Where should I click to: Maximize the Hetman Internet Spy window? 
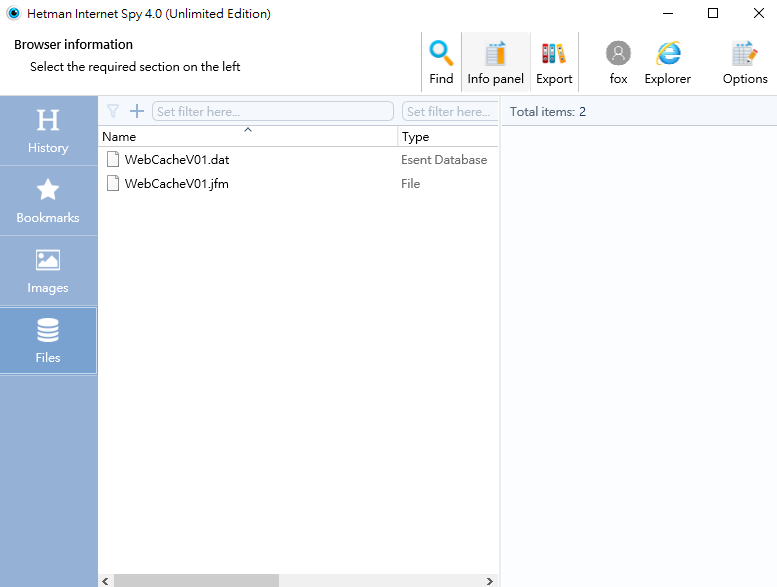point(713,13)
